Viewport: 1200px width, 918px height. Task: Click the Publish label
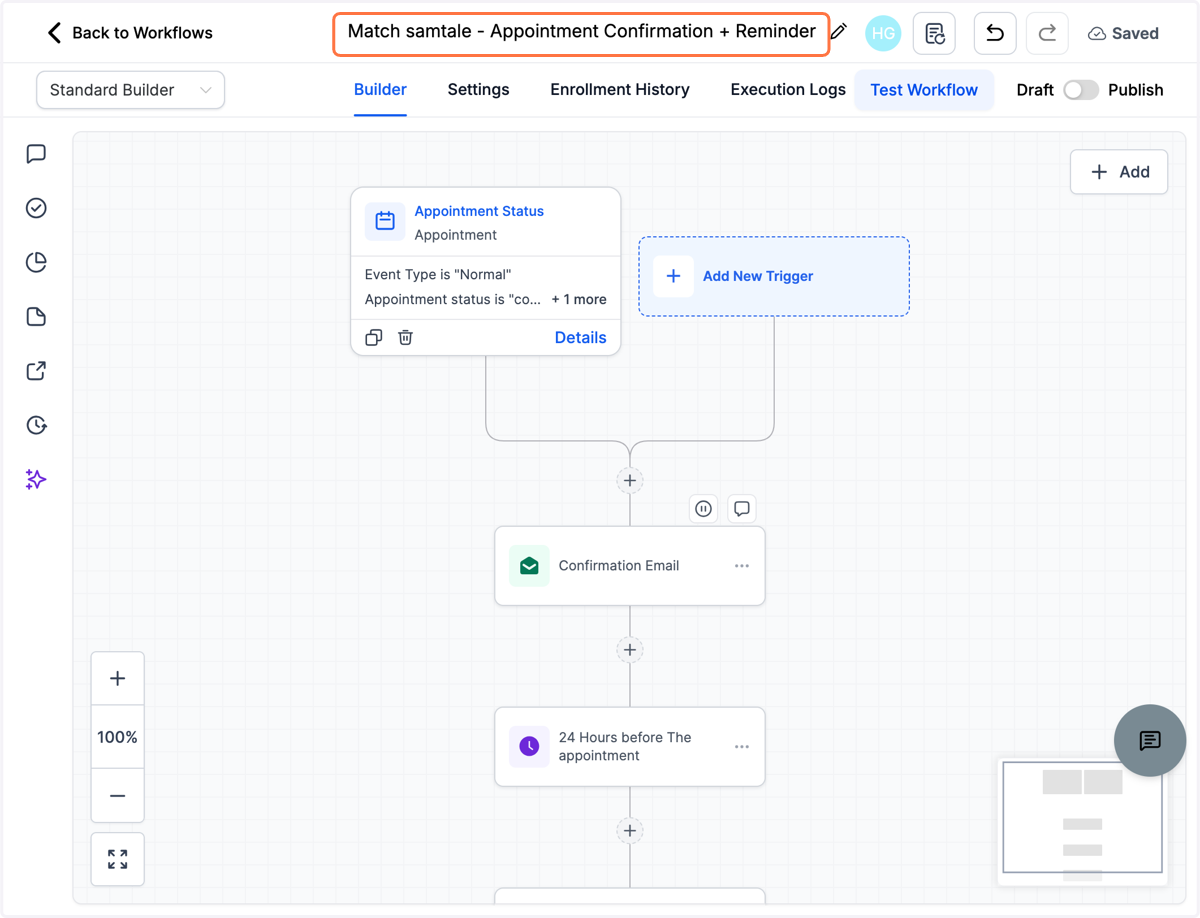(x=1136, y=90)
